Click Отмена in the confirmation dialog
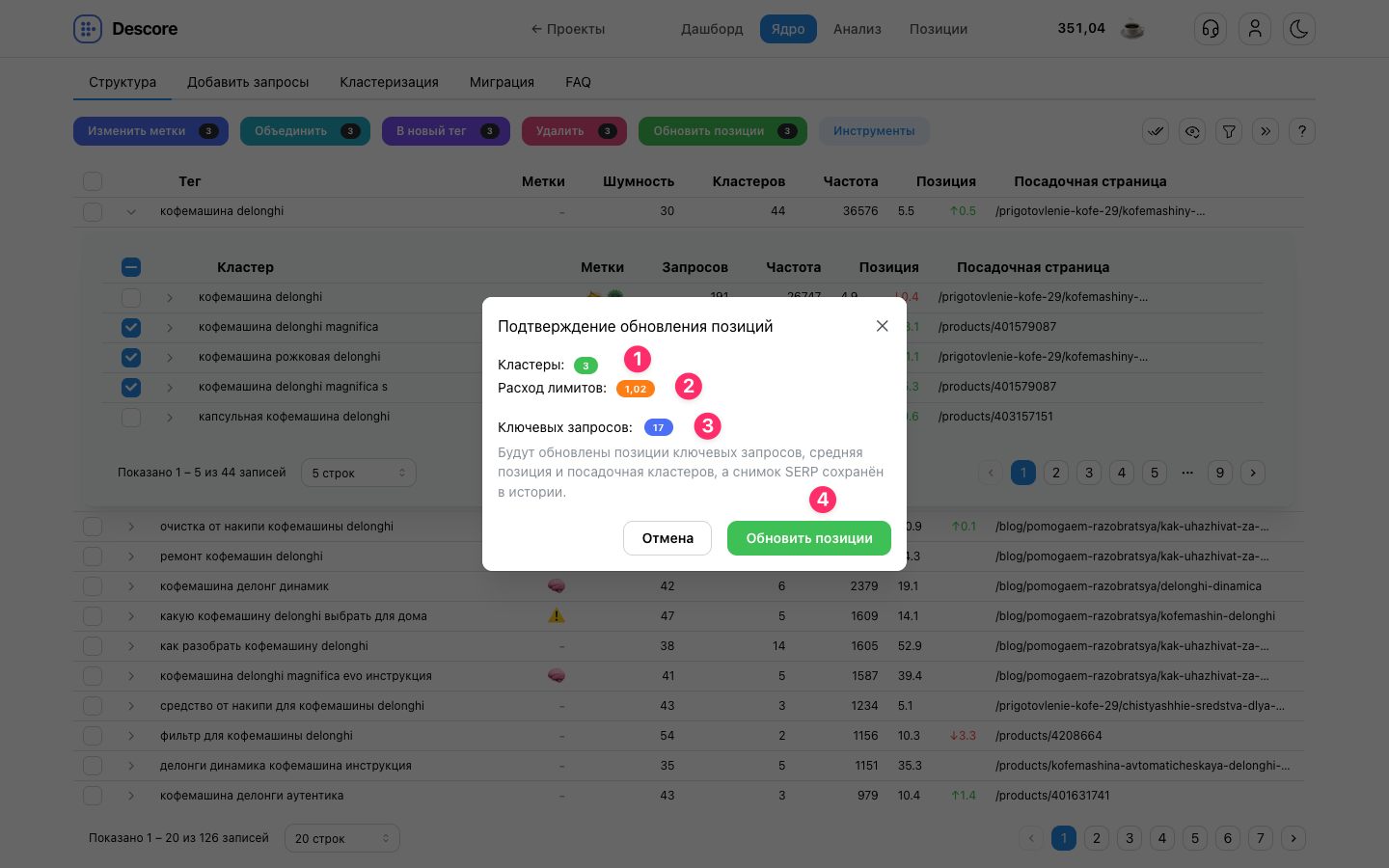1389x868 pixels. 667,538
